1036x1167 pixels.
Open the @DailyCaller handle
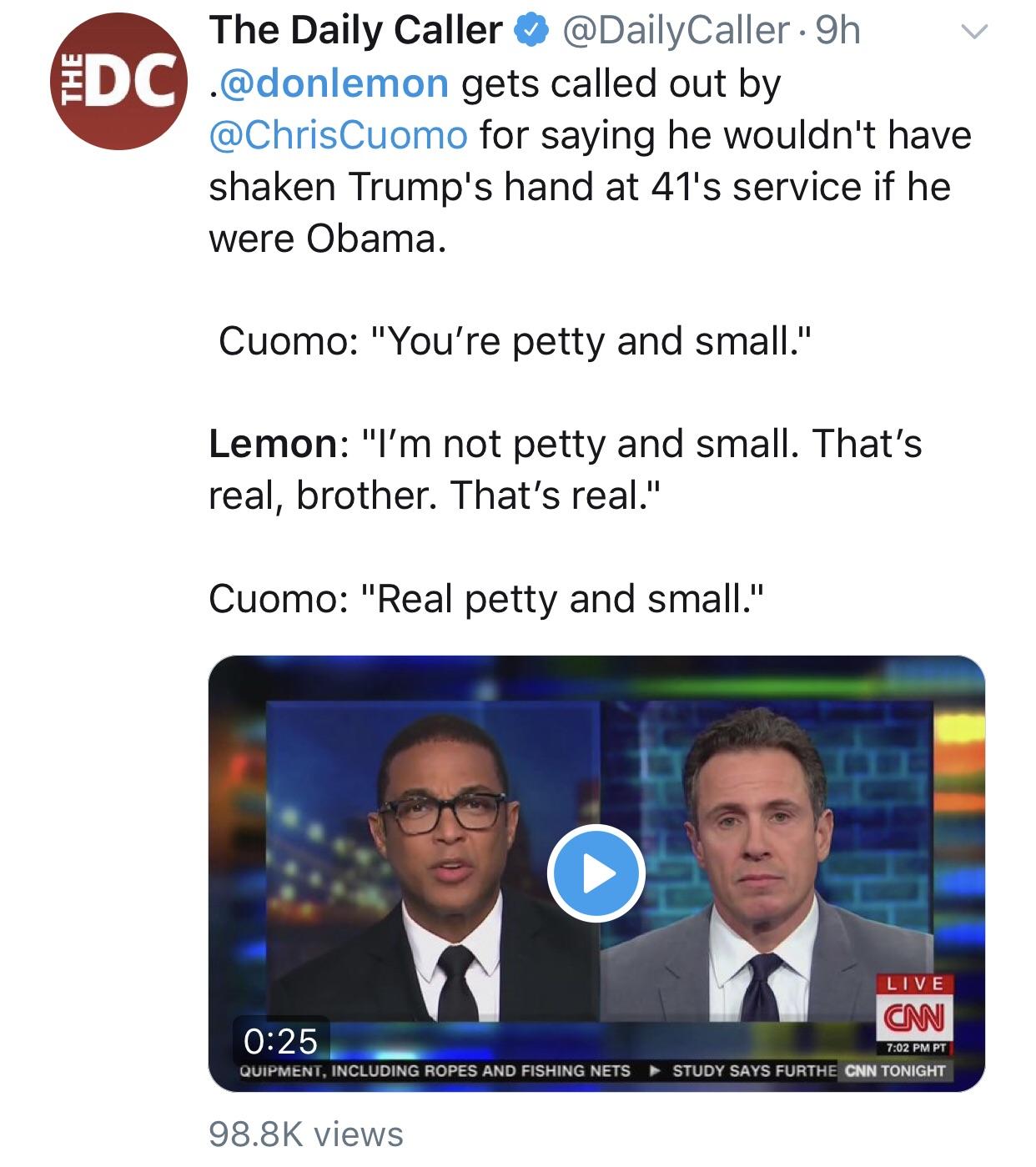tap(677, 32)
